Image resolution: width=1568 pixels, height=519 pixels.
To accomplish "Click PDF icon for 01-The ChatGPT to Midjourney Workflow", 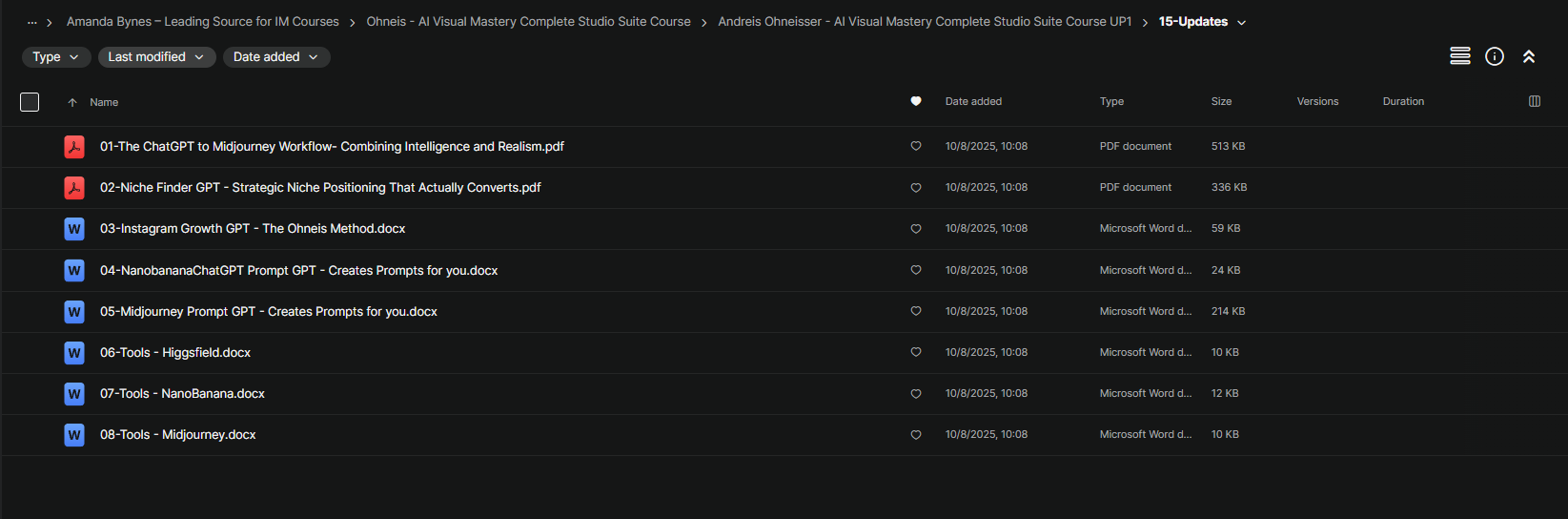I will [x=74, y=147].
